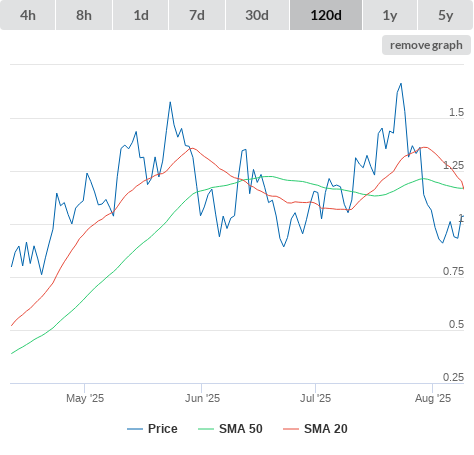Click the 1.5 y-axis gridline label
Screen dimensions: 474x455
tap(456, 112)
